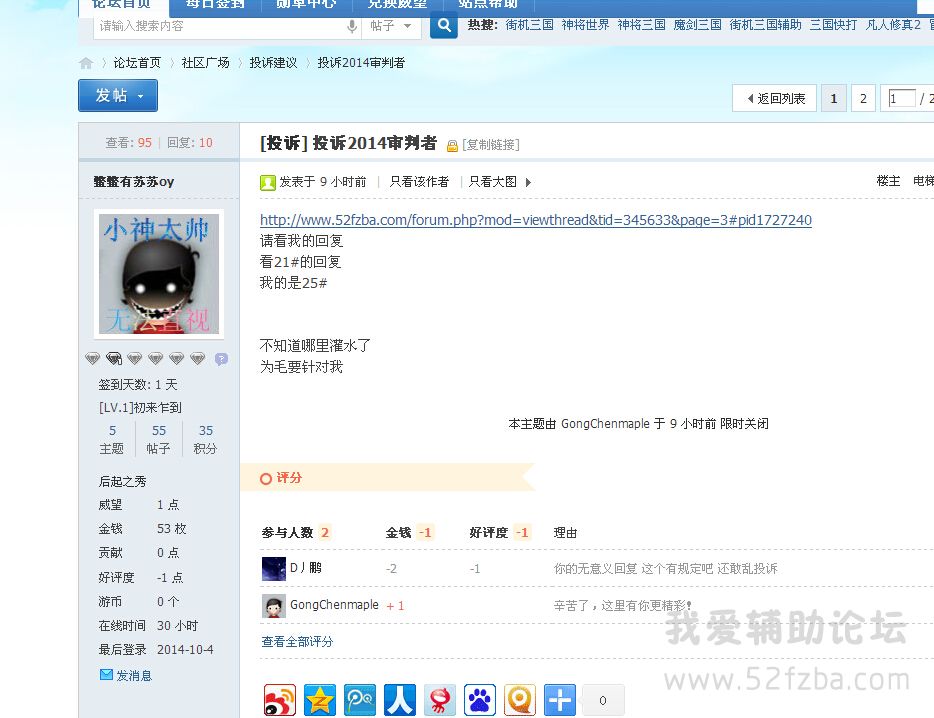Viewport: 934px width, 718px height.
Task: Click hot search 街机三国辅助
Action: pyautogui.click(x=765, y=25)
